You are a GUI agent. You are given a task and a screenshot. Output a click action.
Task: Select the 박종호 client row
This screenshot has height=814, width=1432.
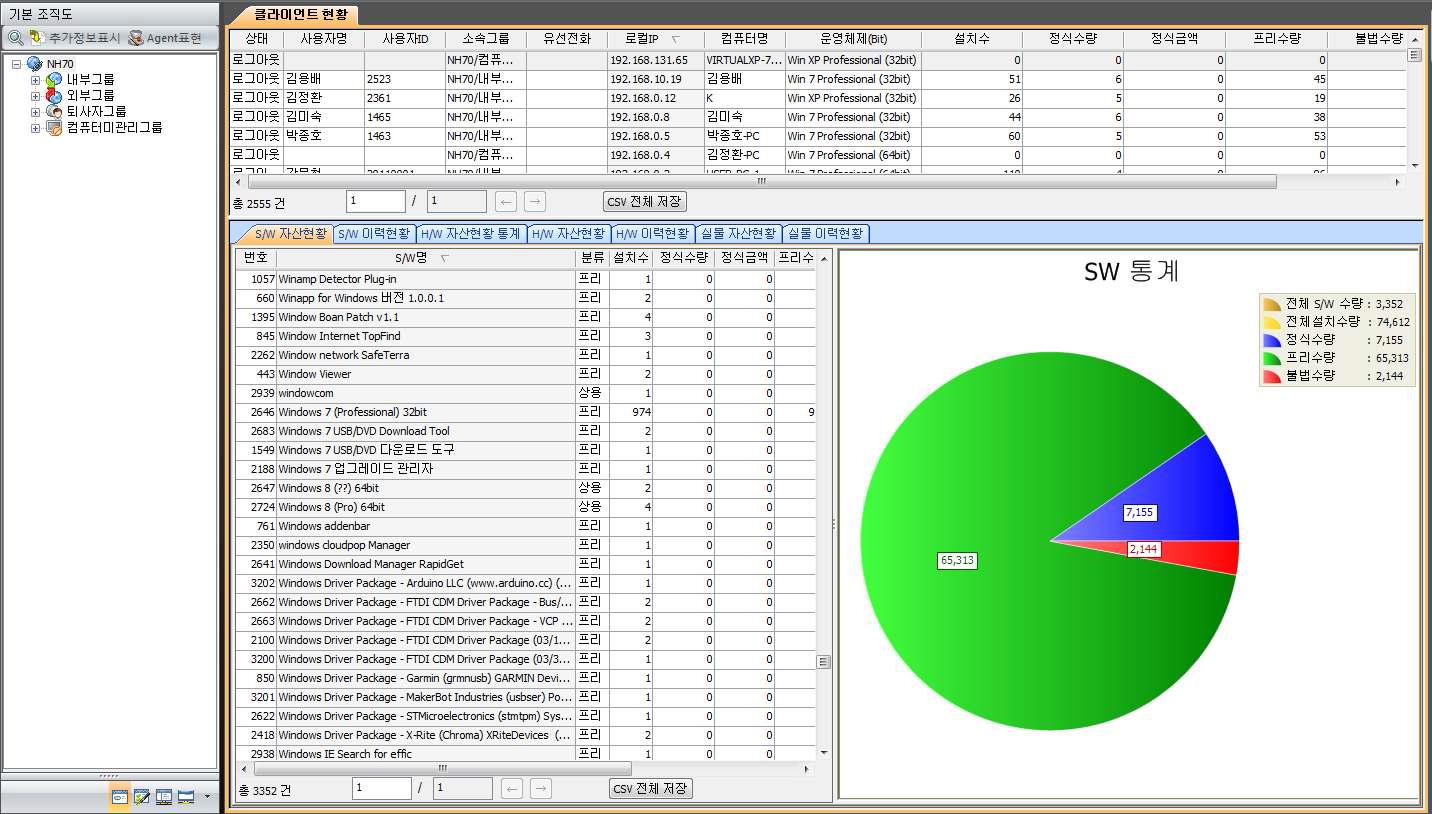pos(818,136)
